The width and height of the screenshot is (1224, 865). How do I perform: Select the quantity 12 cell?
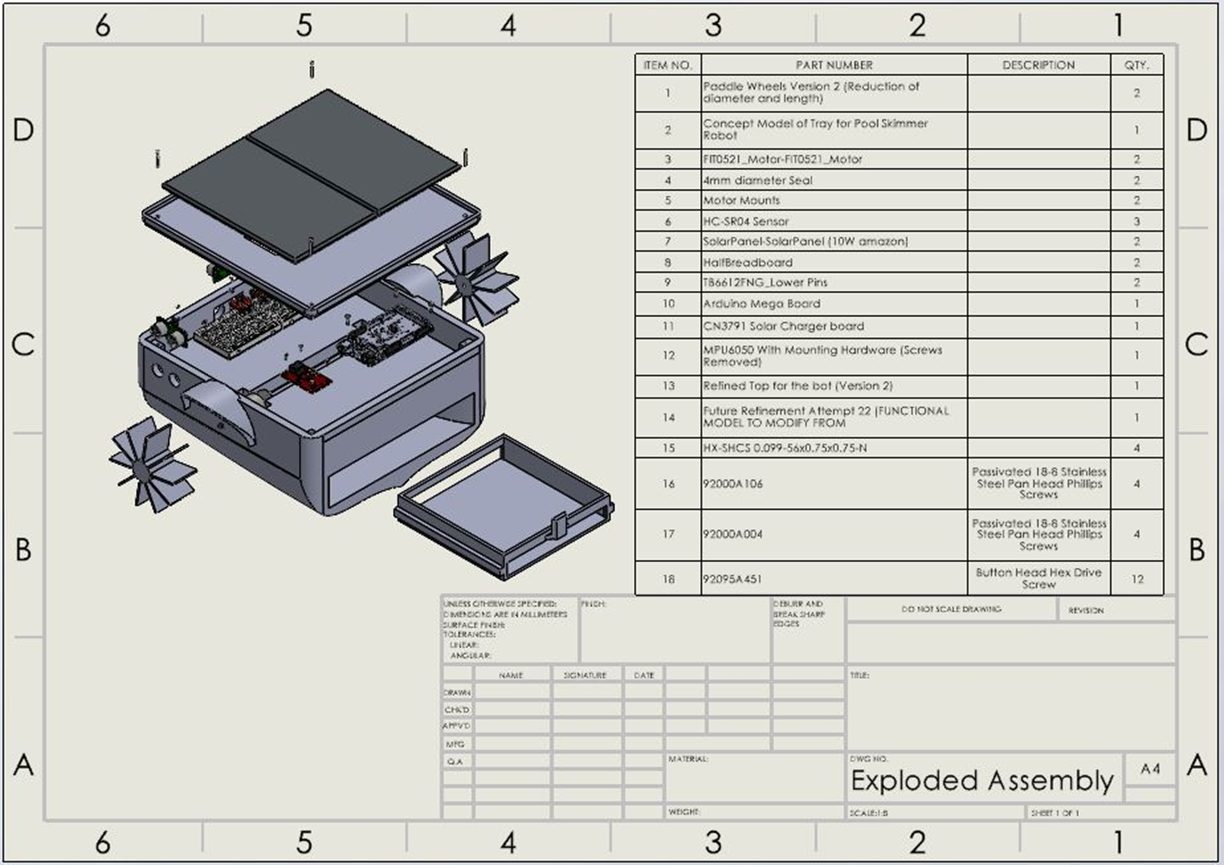point(1137,578)
